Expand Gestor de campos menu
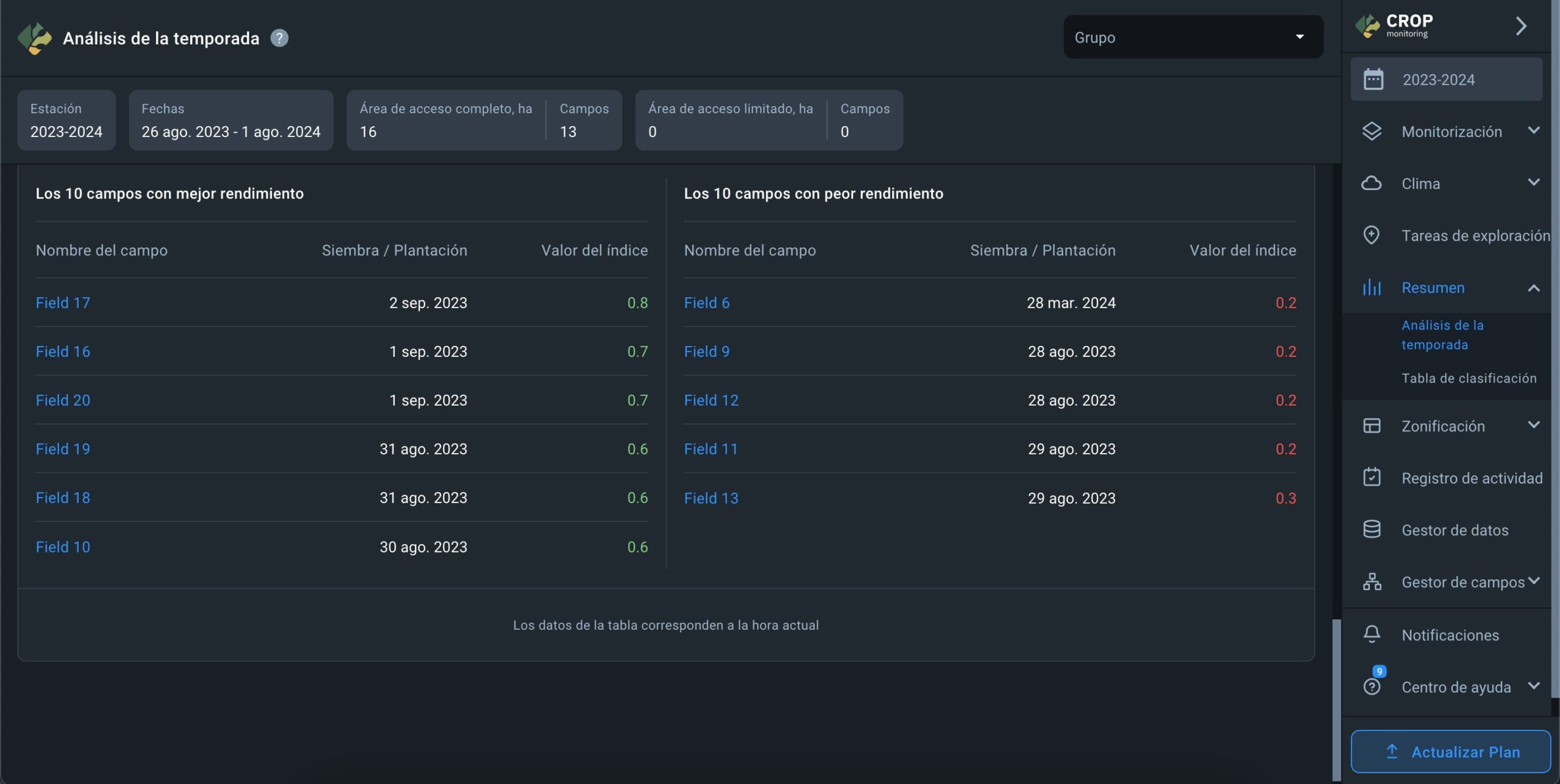1560x784 pixels. click(x=1533, y=581)
